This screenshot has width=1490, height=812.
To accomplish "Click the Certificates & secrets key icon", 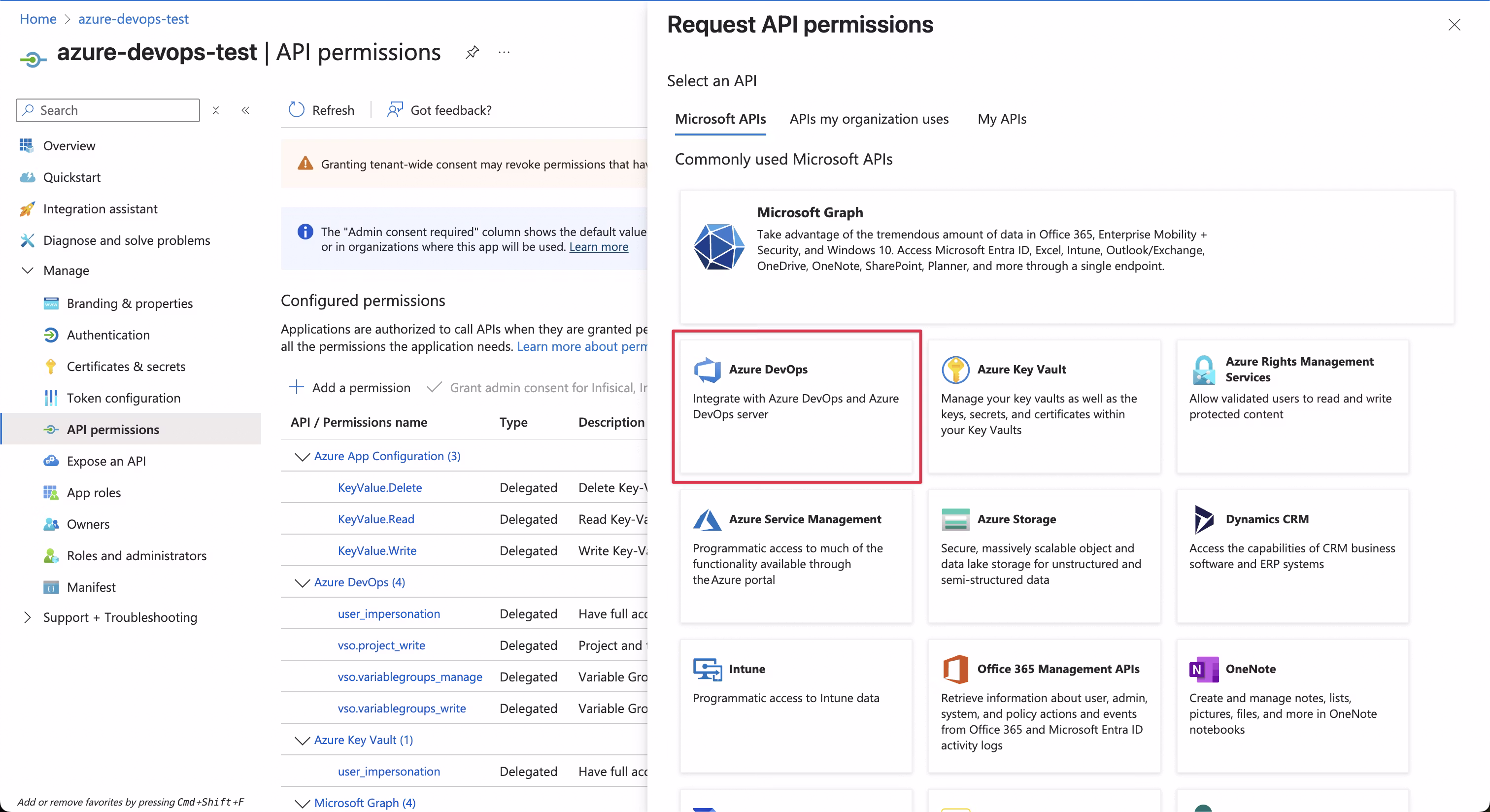I will (51, 366).
